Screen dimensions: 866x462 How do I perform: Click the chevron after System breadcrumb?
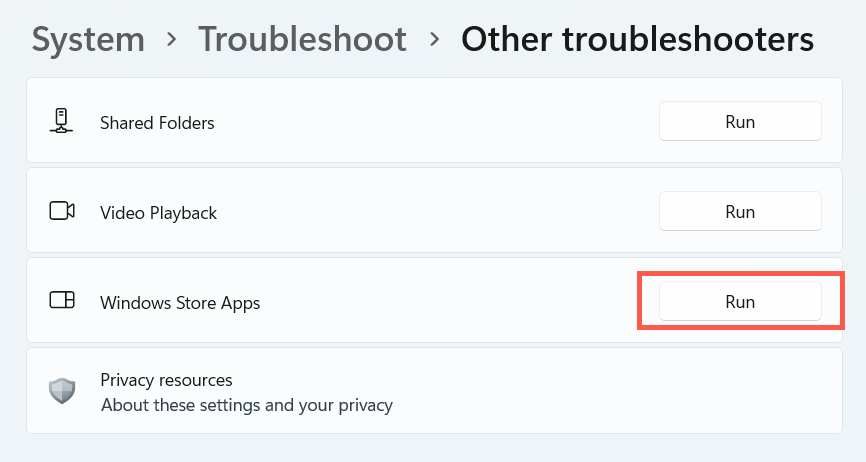click(171, 40)
